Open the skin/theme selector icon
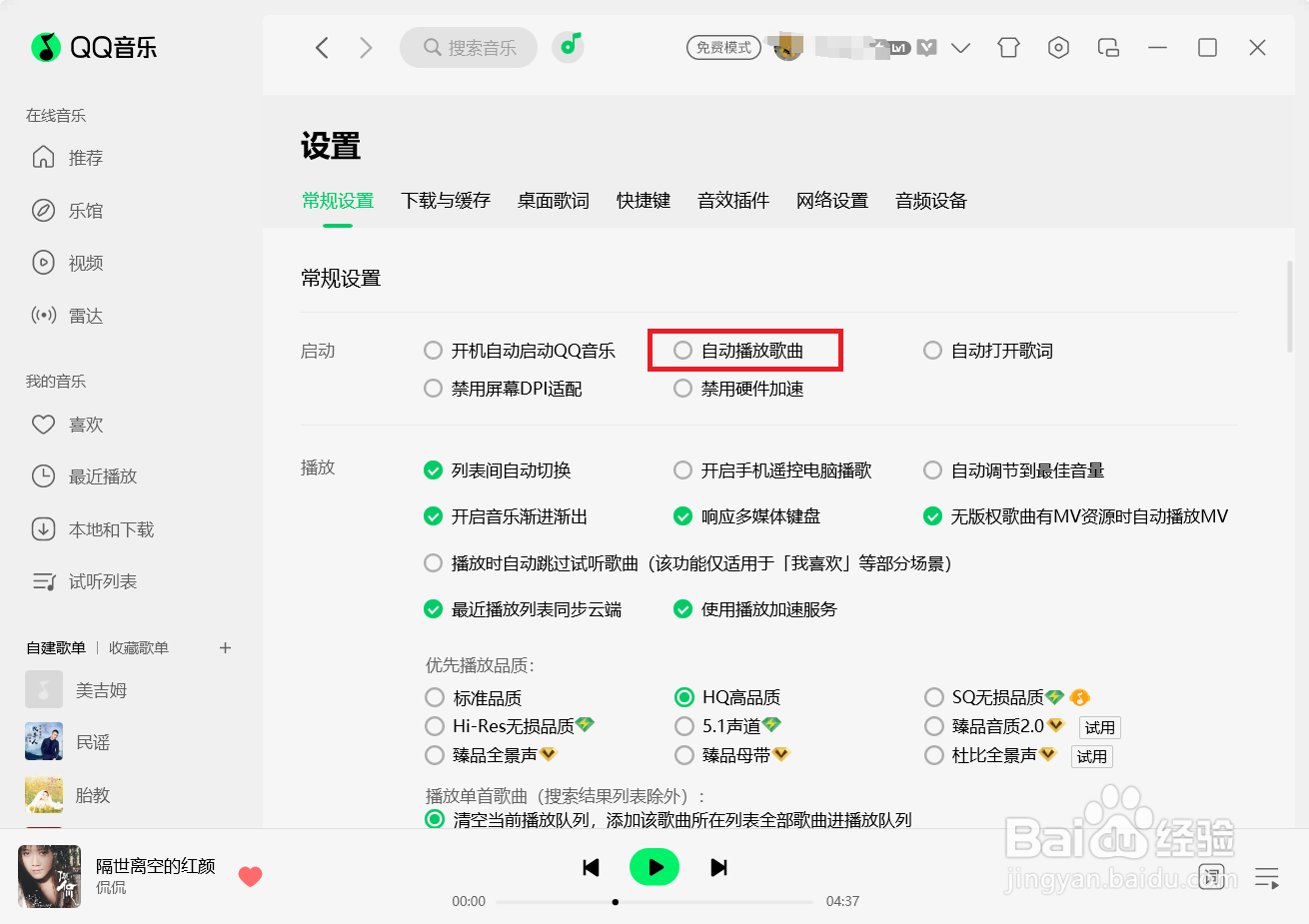This screenshot has height=924, width=1309. pyautogui.click(x=1008, y=47)
